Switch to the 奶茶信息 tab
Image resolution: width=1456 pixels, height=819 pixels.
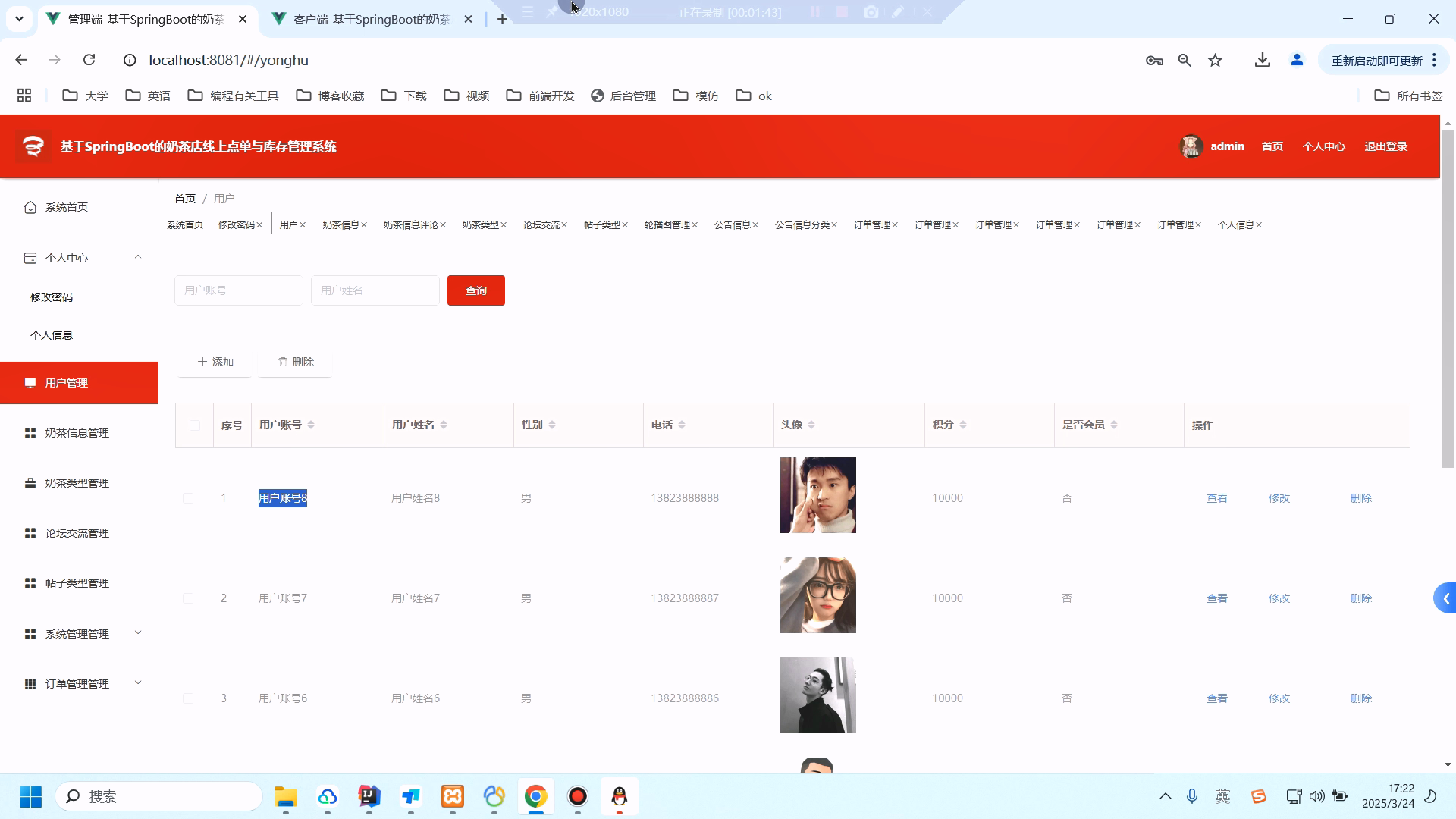(x=341, y=224)
